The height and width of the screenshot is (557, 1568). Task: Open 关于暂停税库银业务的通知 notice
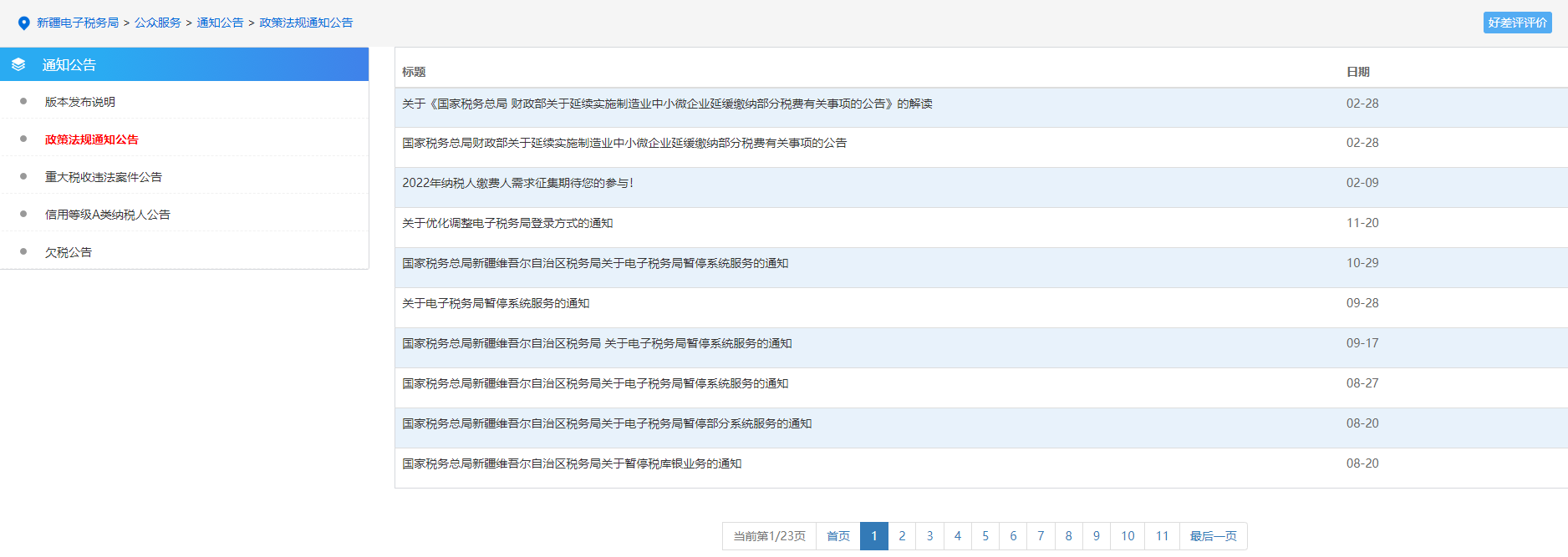click(x=572, y=463)
